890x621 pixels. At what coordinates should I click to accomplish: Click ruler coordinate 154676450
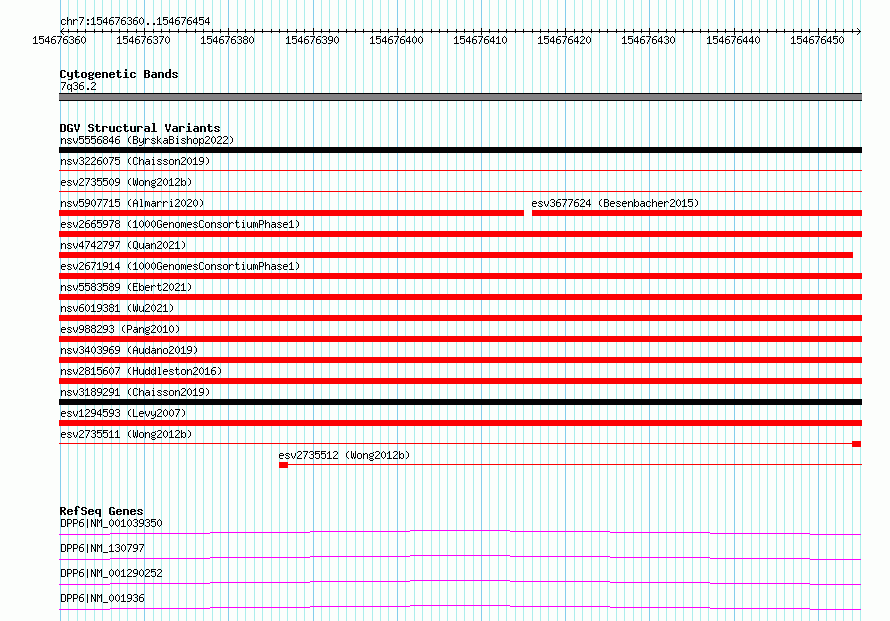click(x=817, y=40)
